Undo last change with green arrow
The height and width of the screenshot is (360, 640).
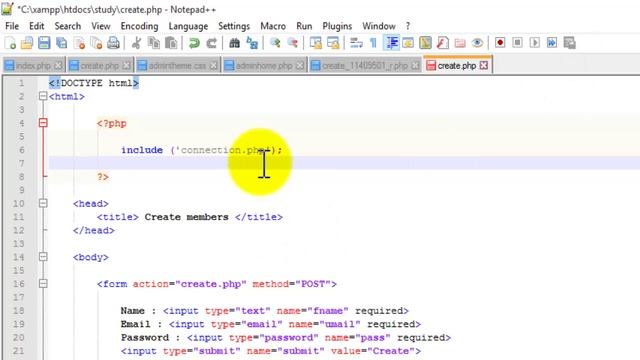tap(194, 43)
